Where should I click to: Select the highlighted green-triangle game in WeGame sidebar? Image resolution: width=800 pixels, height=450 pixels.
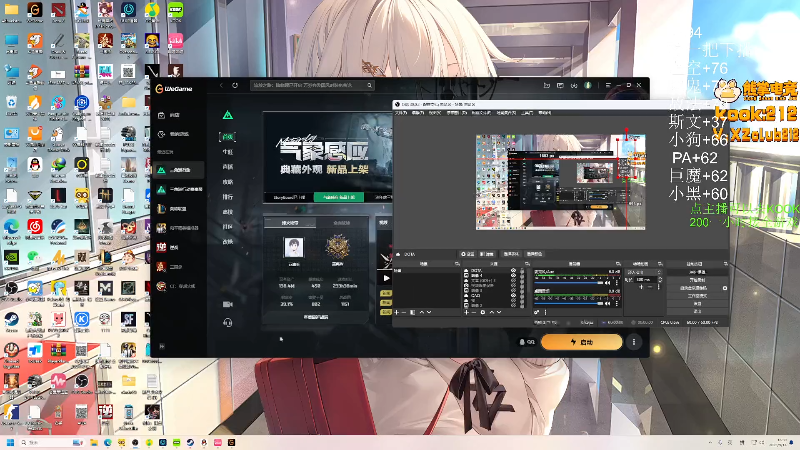coord(178,170)
